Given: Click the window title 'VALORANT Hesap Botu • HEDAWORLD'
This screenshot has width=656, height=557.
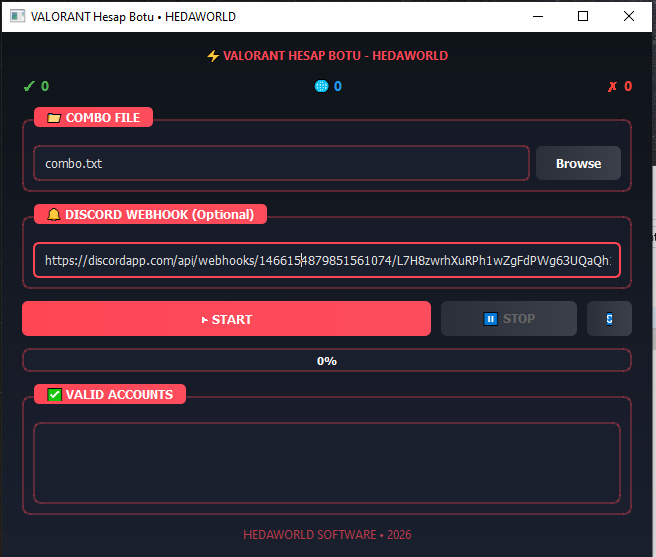Looking at the screenshot, I should point(133,17).
